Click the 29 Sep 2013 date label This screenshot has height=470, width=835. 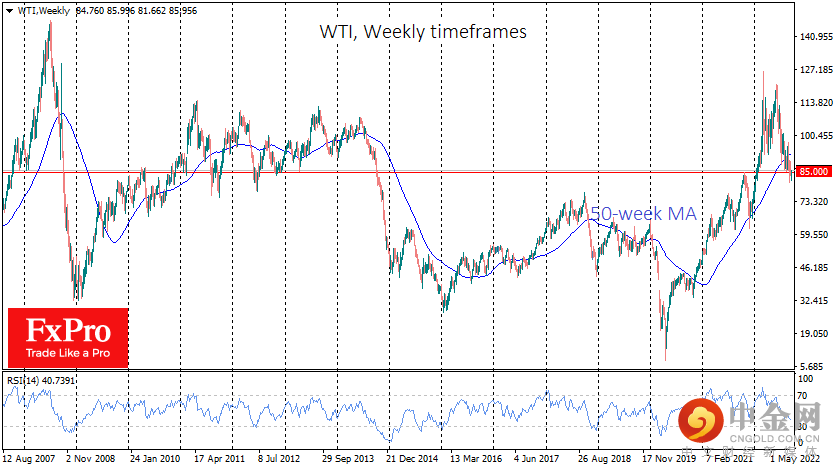tap(348, 458)
